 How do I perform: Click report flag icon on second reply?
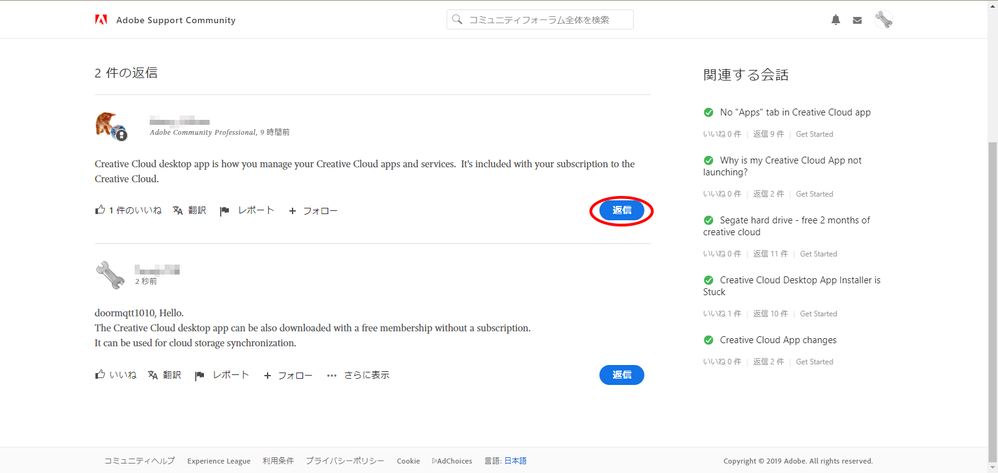[x=199, y=376]
